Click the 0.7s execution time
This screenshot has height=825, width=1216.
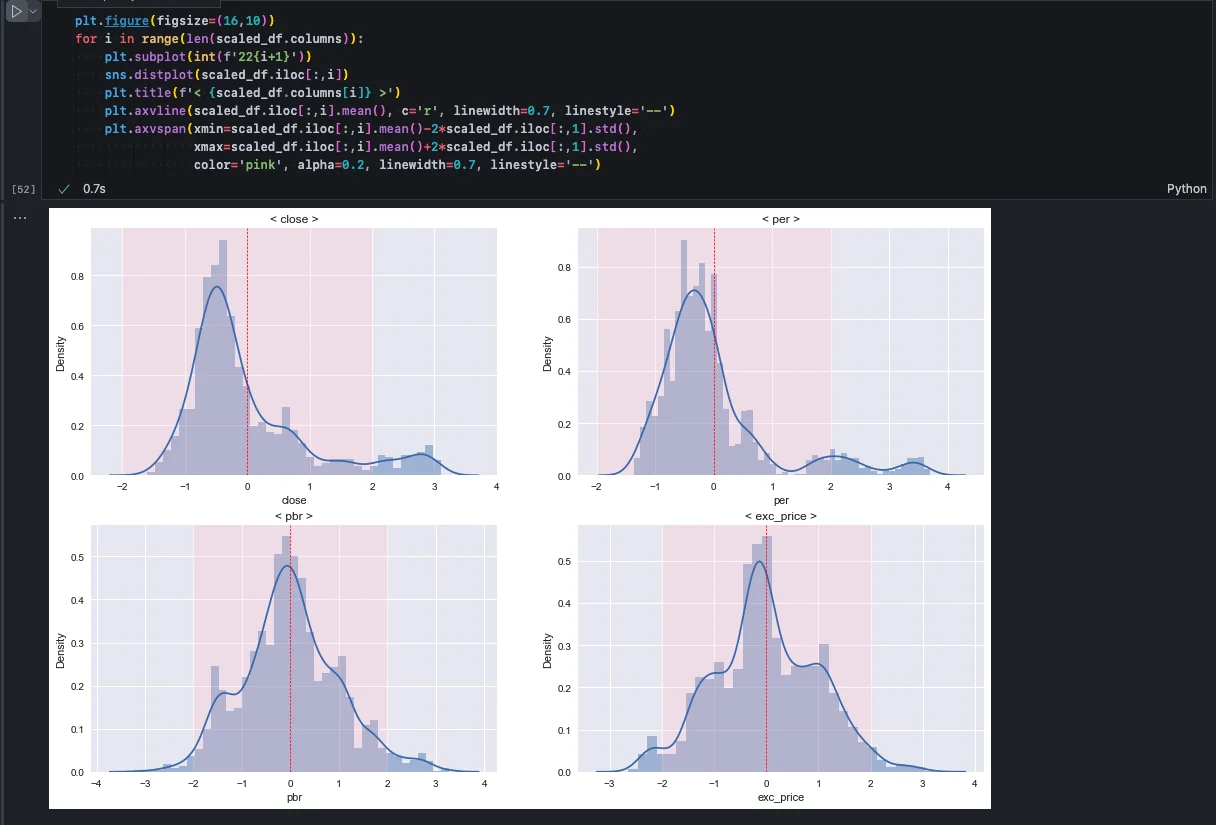coord(94,189)
